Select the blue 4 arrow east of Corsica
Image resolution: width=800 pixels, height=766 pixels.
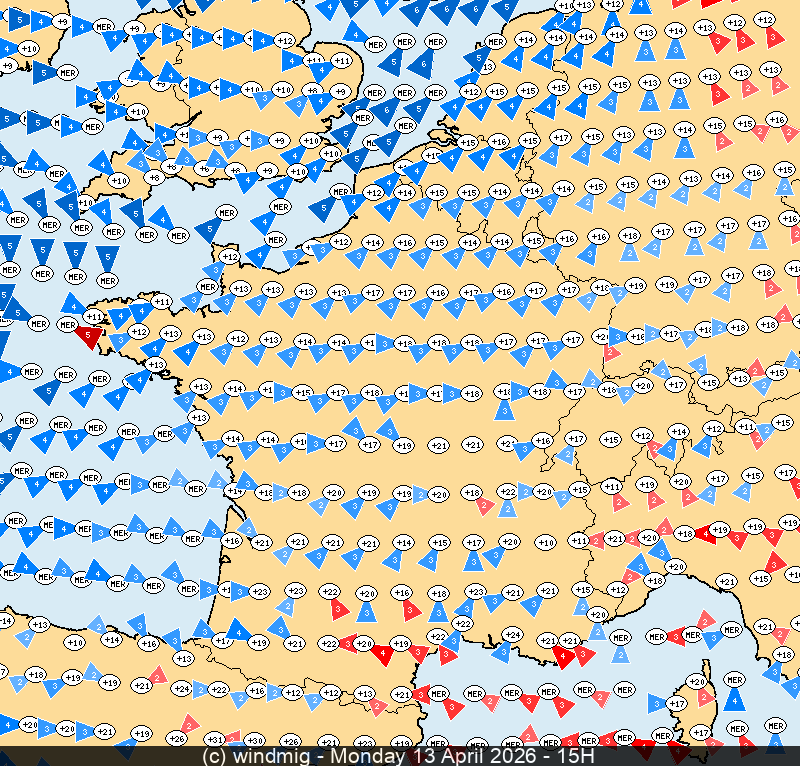[x=736, y=698]
